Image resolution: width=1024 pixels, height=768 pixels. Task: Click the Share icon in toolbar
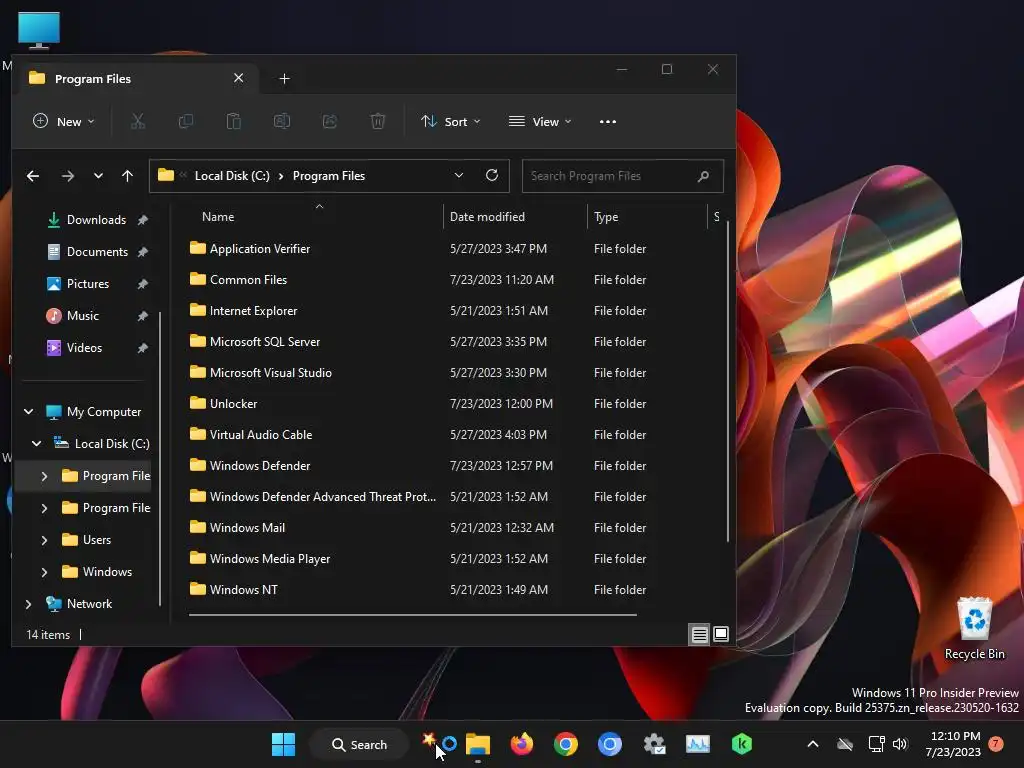[x=330, y=121]
